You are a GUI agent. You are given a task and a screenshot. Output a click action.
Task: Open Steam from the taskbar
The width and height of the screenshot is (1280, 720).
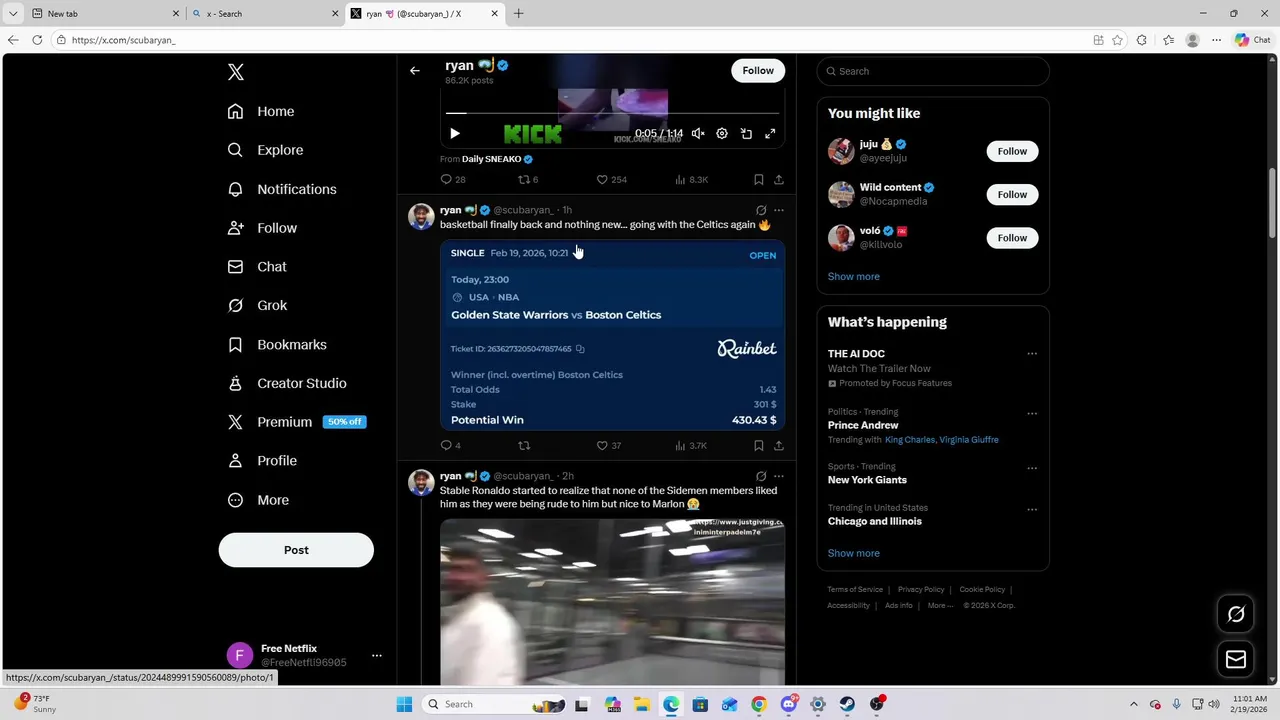click(847, 704)
